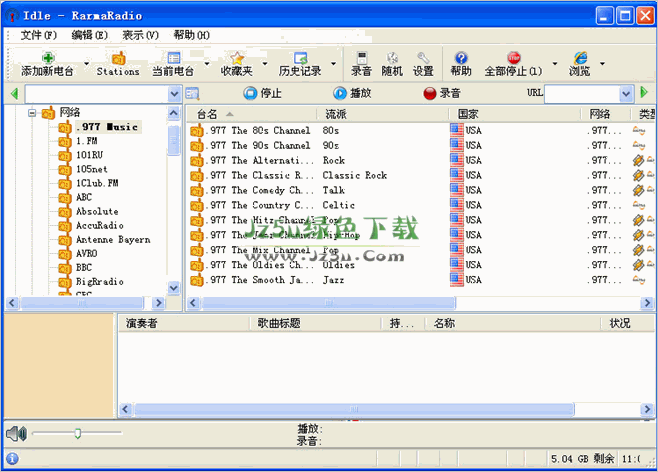The image size is (658, 472).
Task: Select AccuRadio in network tree
Action: pos(100,226)
